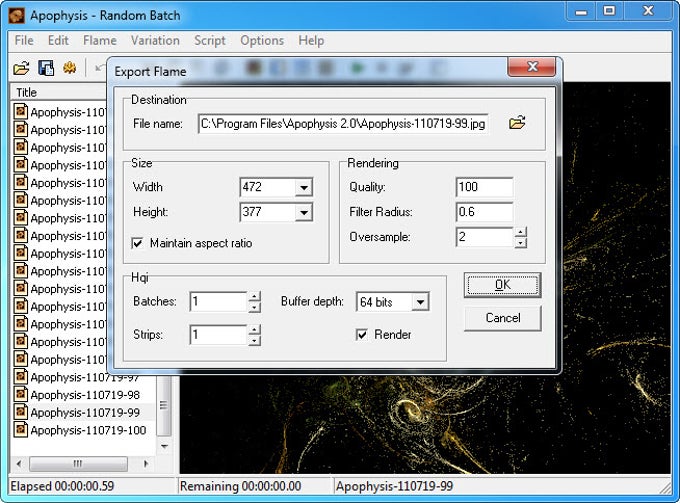Increase the Strips value
This screenshot has width=680, height=503.
point(255,330)
